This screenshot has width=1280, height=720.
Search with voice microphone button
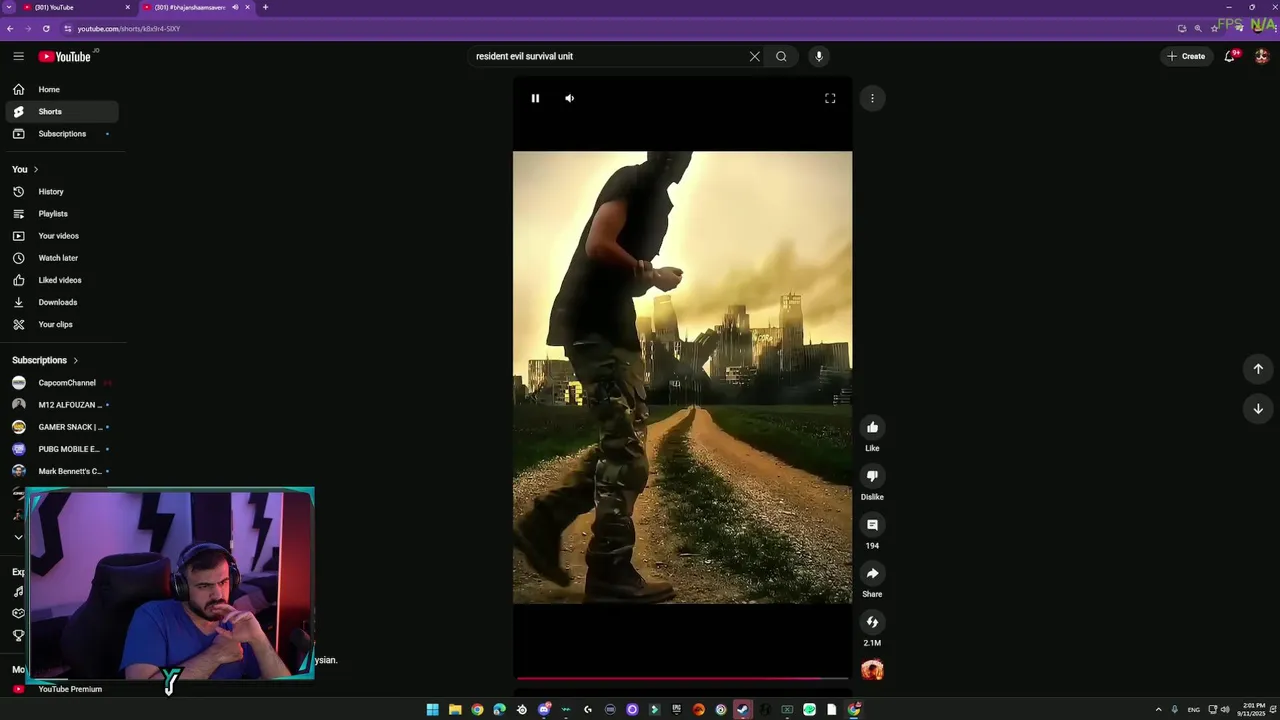tap(819, 56)
